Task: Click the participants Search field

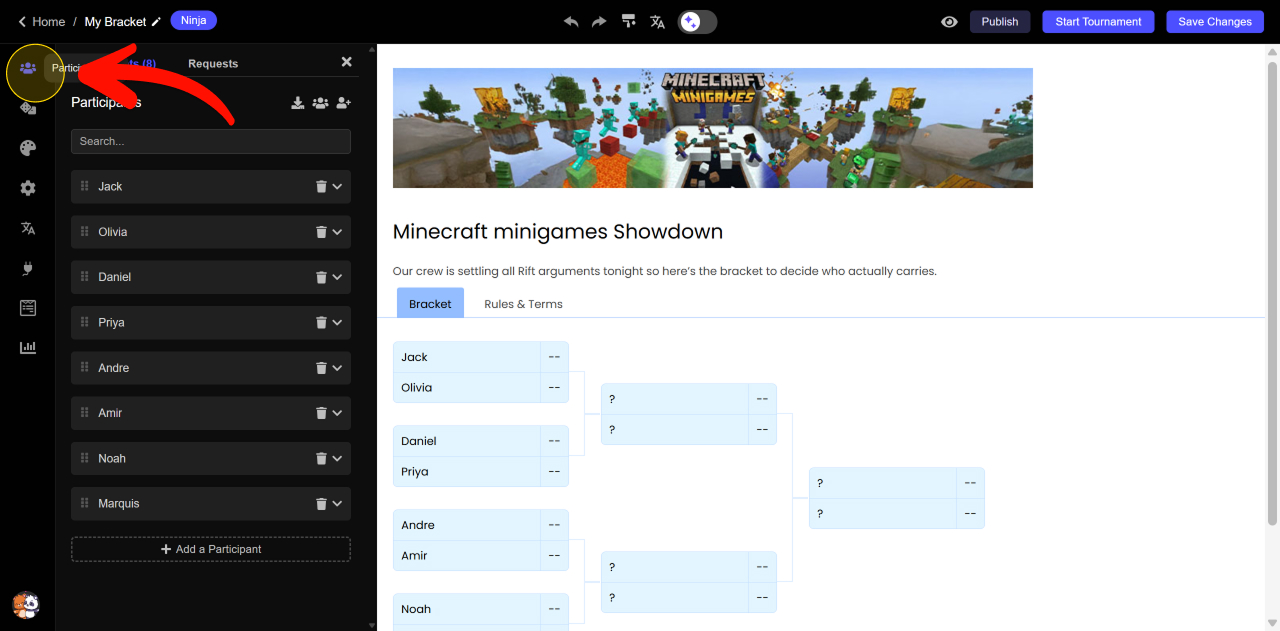Action: point(211,141)
